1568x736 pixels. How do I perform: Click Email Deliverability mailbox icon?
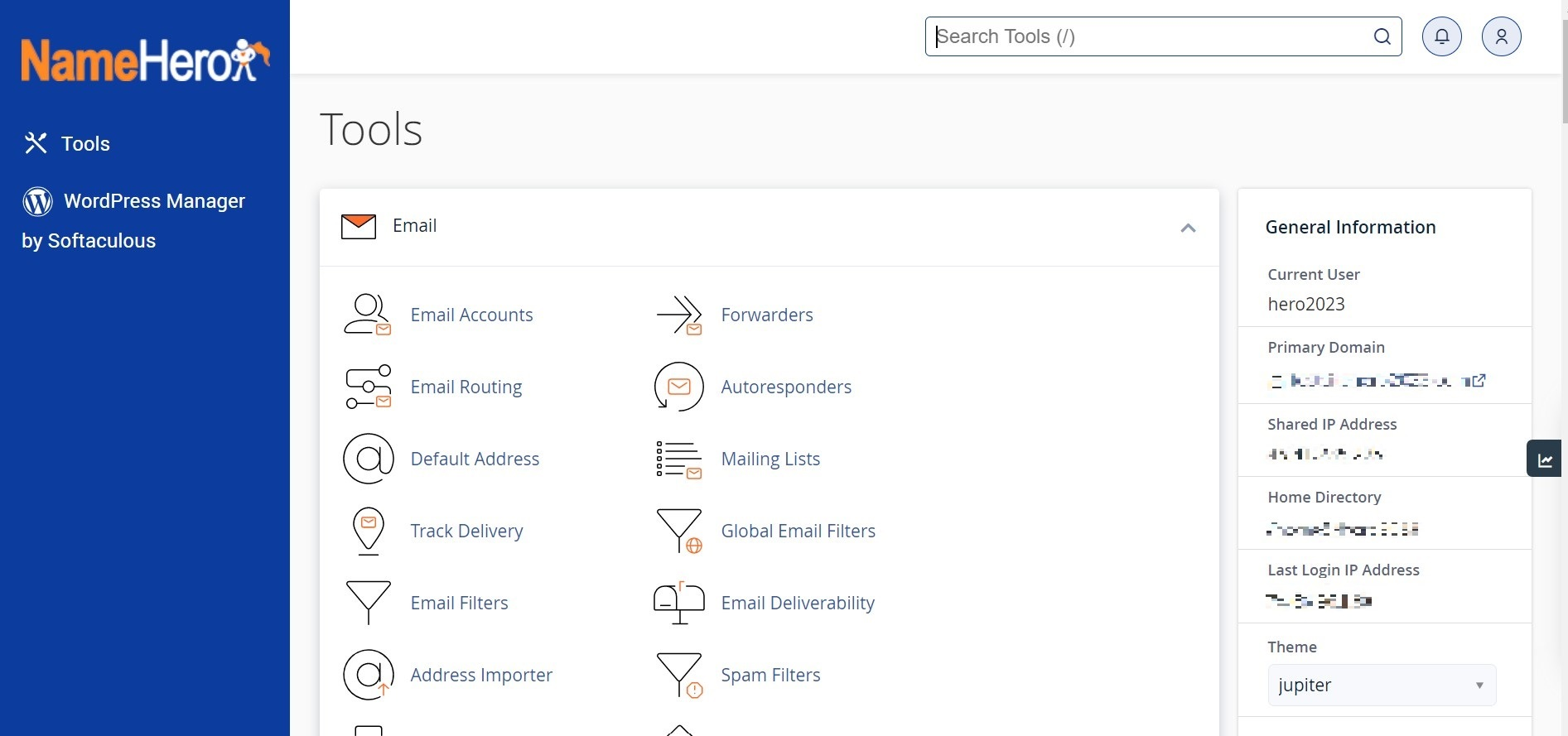[x=679, y=603]
